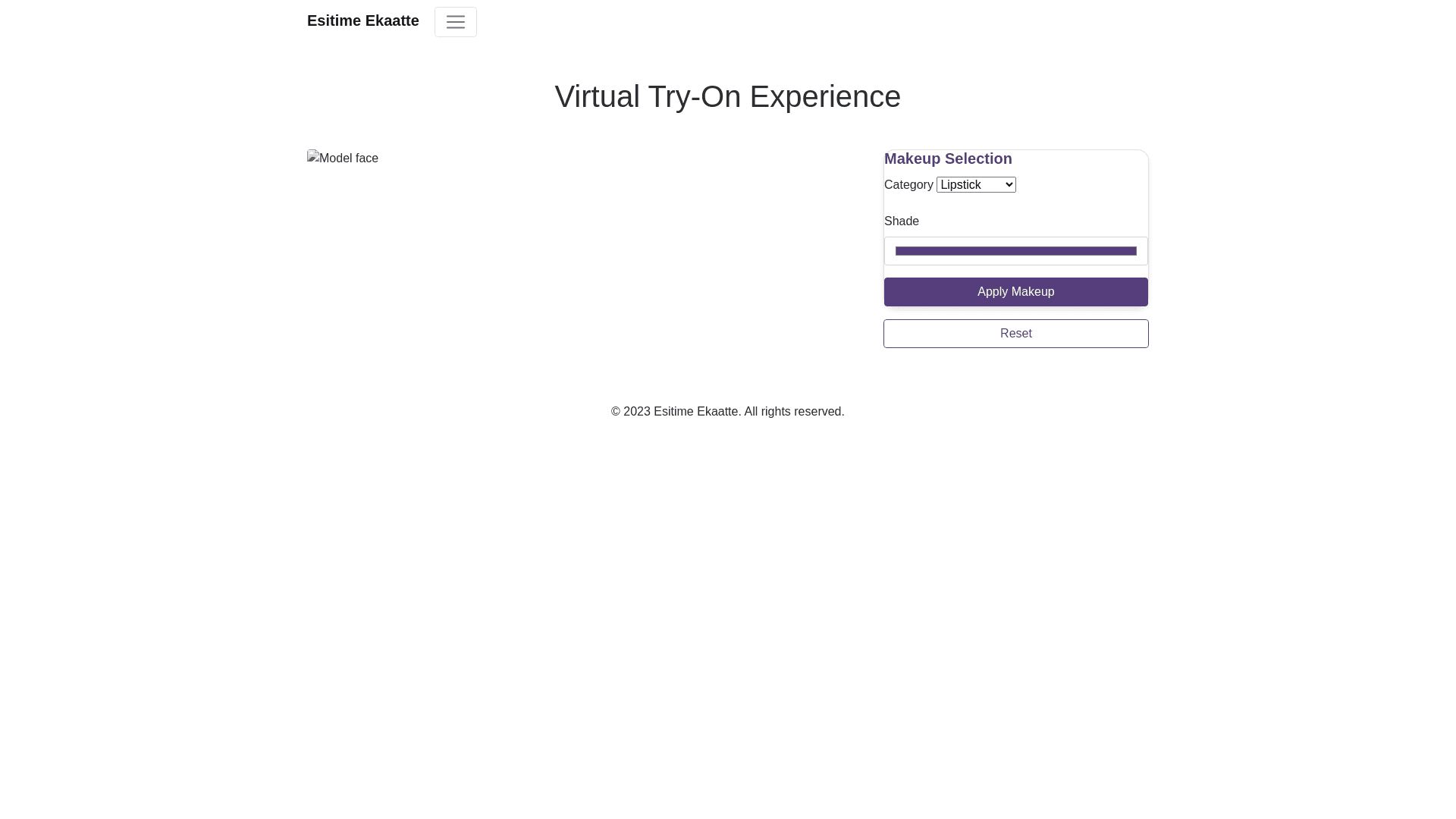The width and height of the screenshot is (1456, 819).
Task: Click the Category field label
Action: click(x=908, y=184)
